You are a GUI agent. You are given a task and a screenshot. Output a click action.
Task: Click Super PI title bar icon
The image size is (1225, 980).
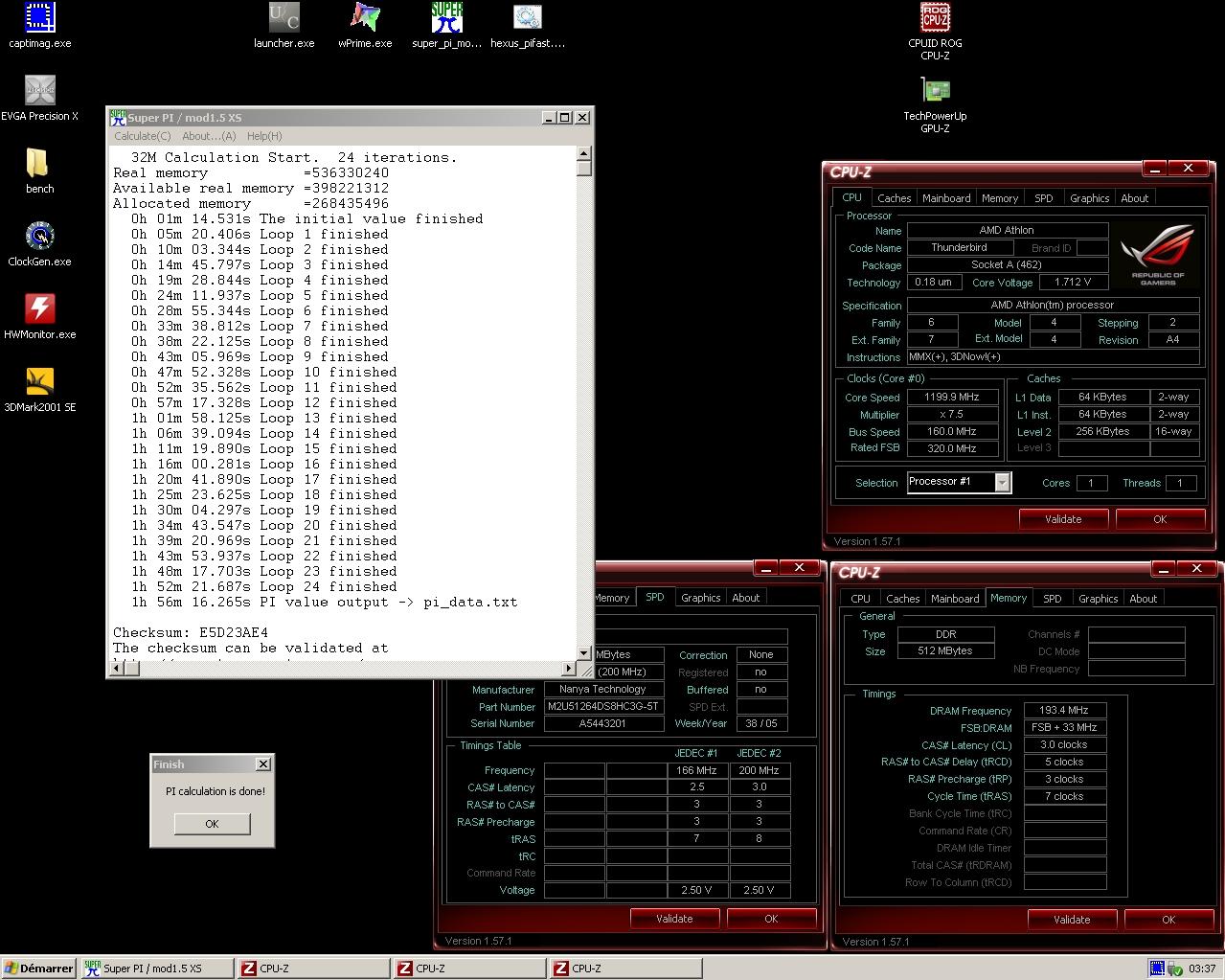pyautogui.click(x=118, y=118)
